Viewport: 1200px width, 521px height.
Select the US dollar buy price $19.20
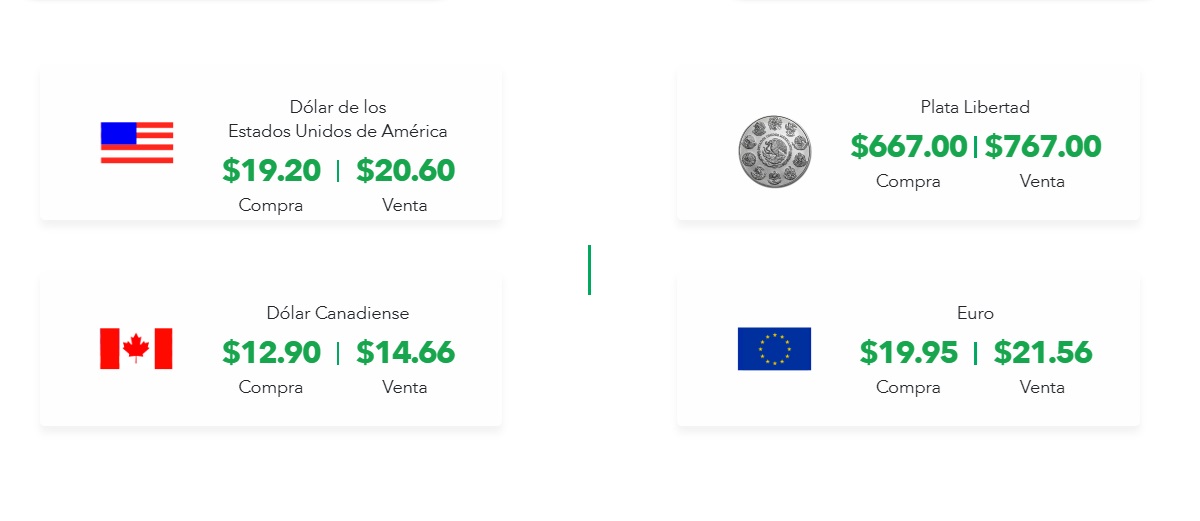(272, 171)
